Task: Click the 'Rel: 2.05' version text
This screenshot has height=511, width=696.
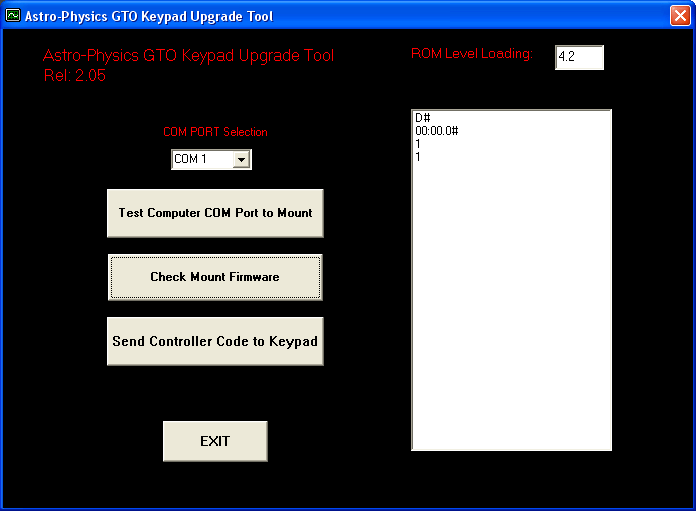Action: tap(75, 75)
